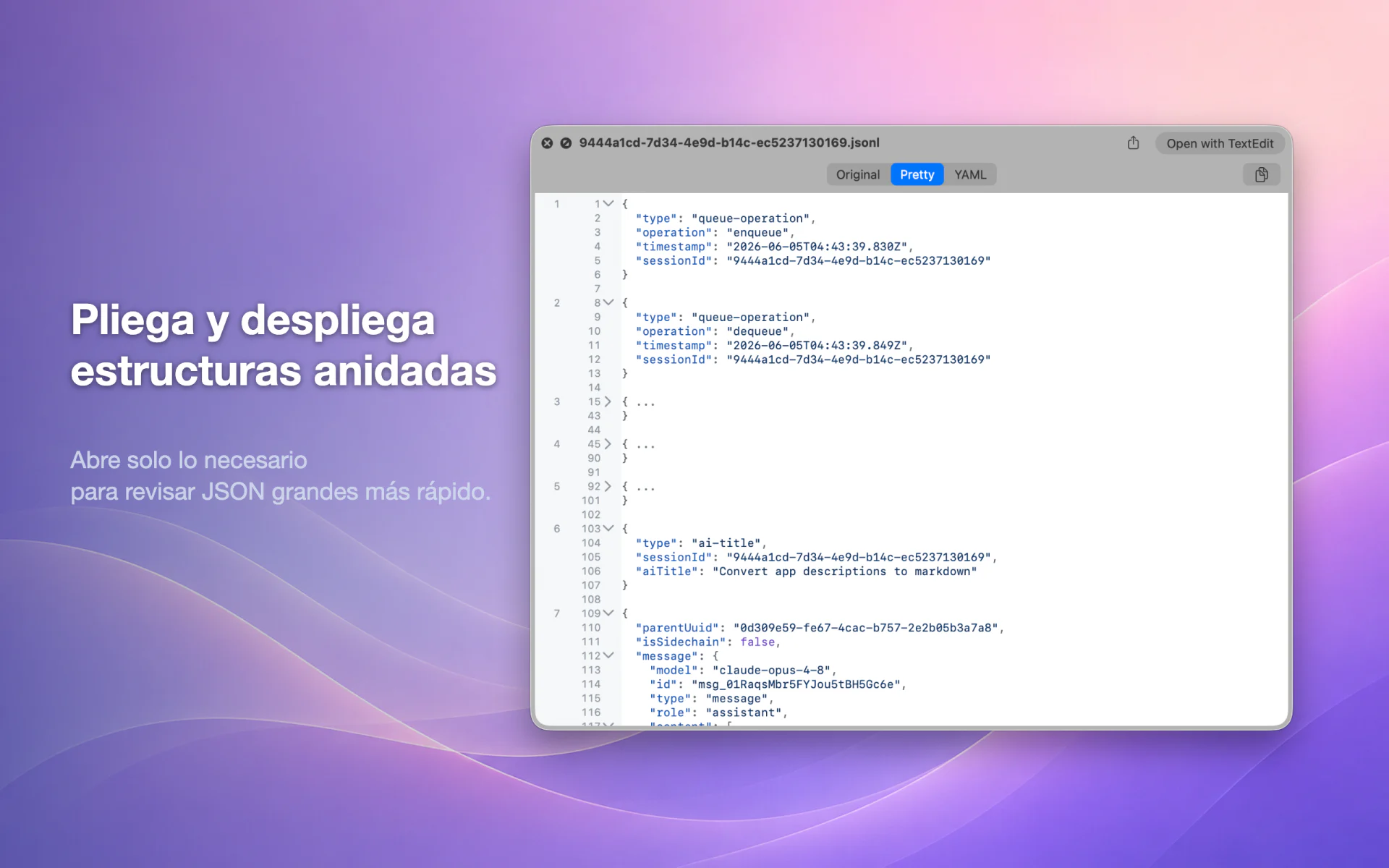
Task: Click the "claude-opus-4-8" model value
Action: click(x=771, y=671)
